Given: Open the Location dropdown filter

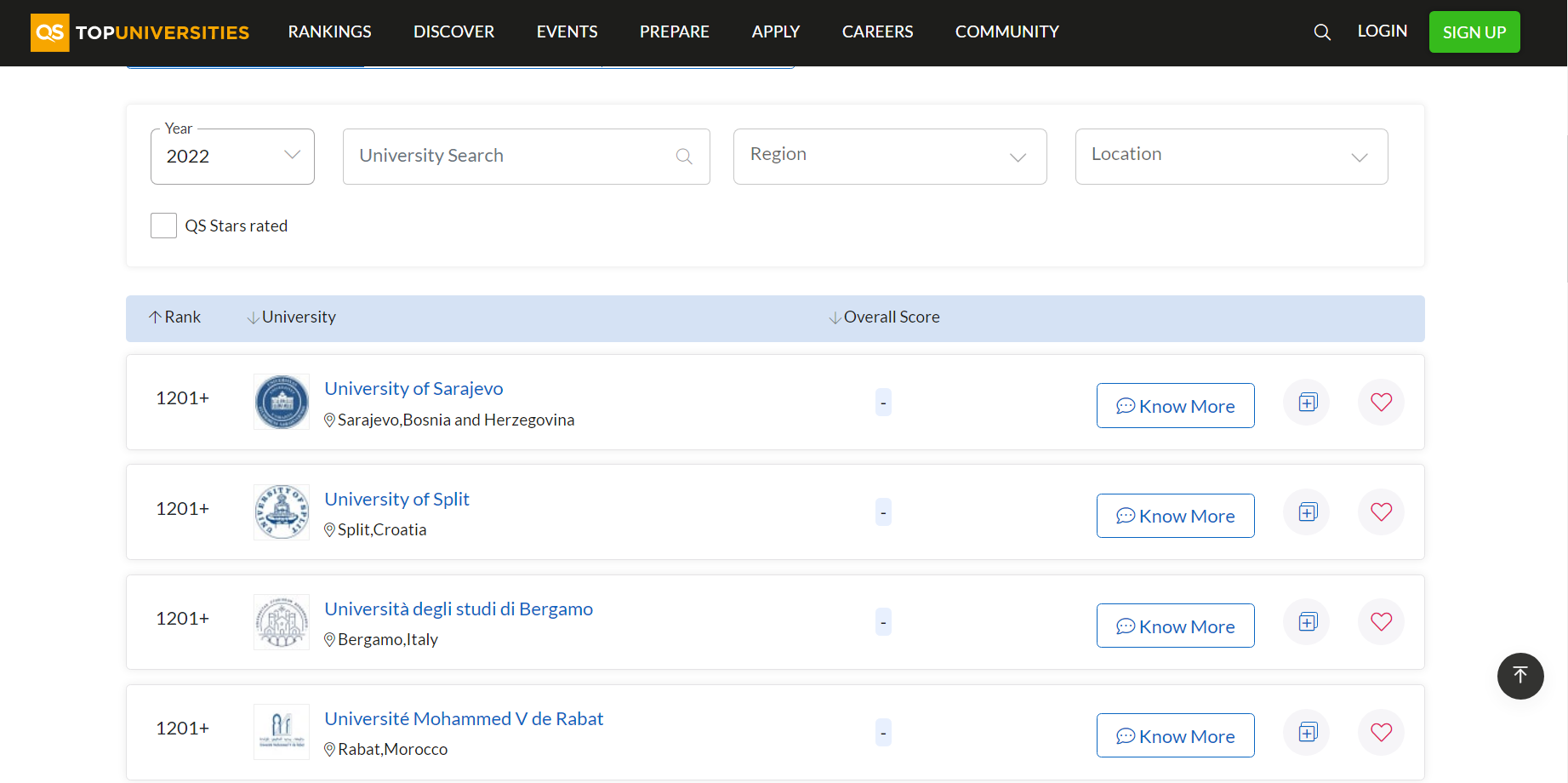Looking at the screenshot, I should click(x=1230, y=157).
